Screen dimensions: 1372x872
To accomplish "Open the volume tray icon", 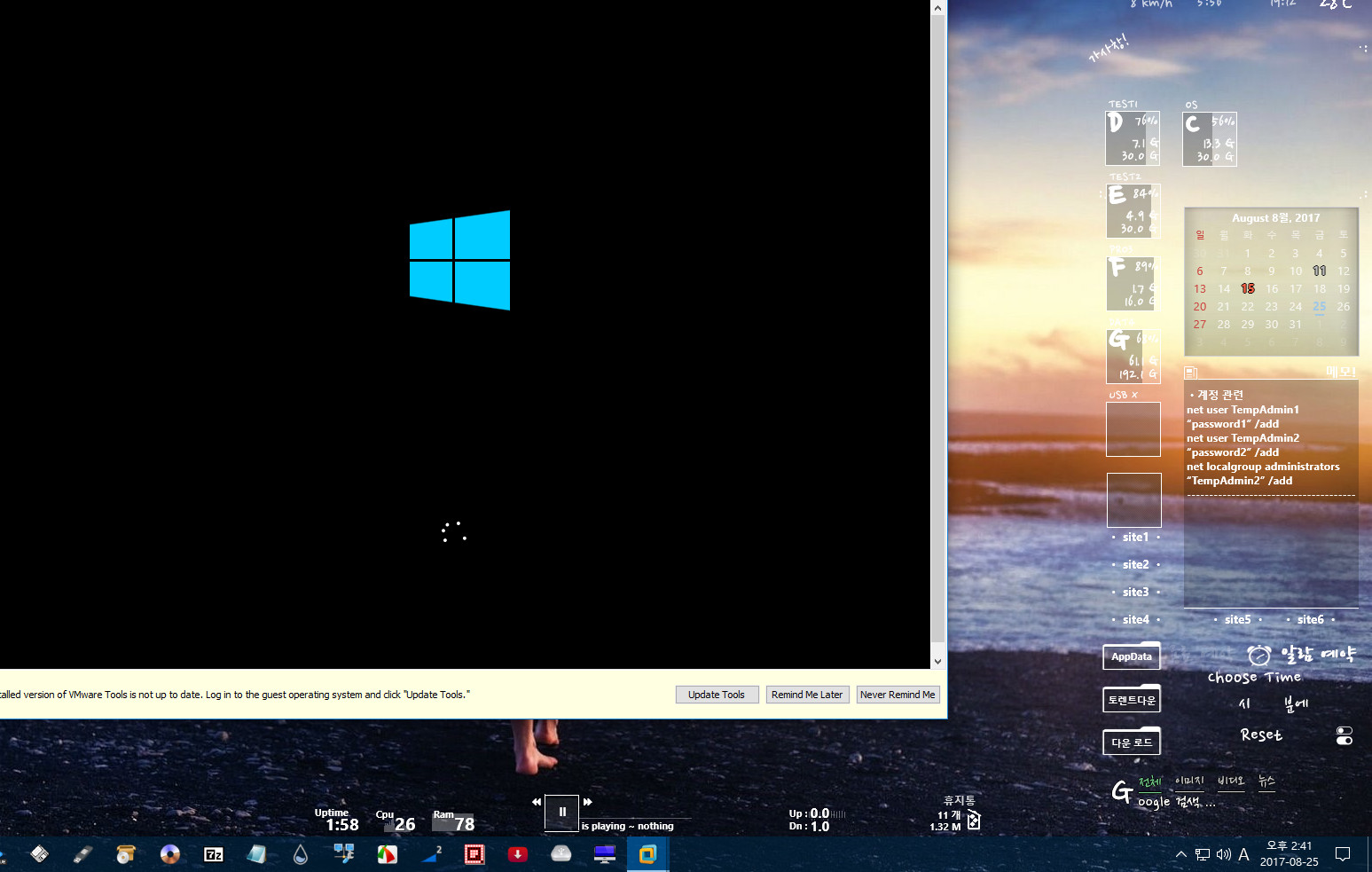I will pyautogui.click(x=1224, y=854).
